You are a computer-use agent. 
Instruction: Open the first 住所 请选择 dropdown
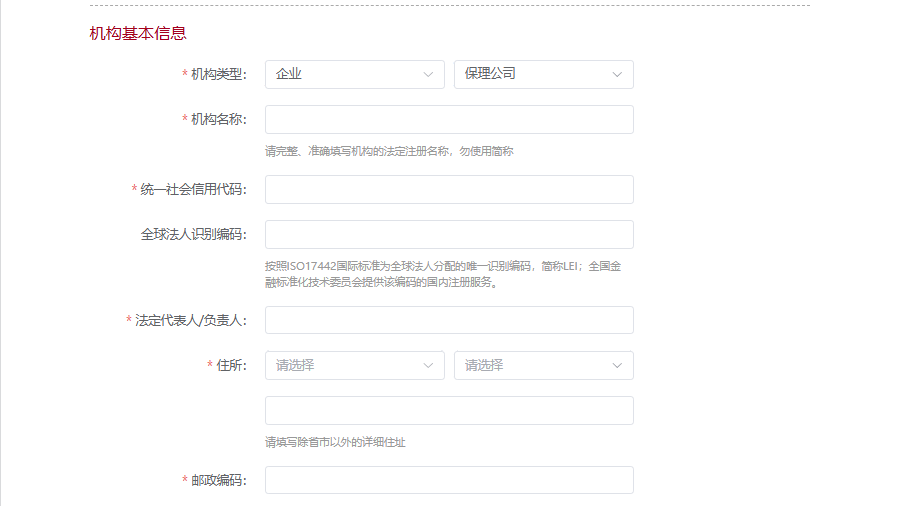pos(355,365)
